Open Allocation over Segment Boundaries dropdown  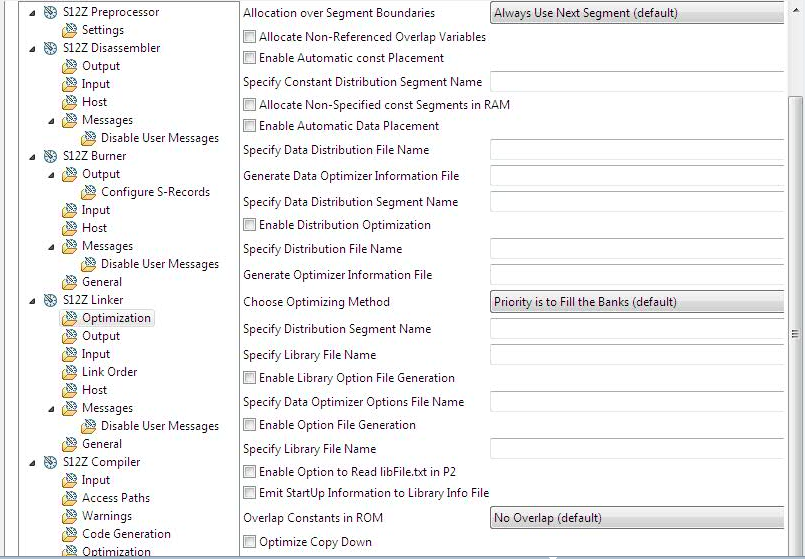click(x=638, y=13)
